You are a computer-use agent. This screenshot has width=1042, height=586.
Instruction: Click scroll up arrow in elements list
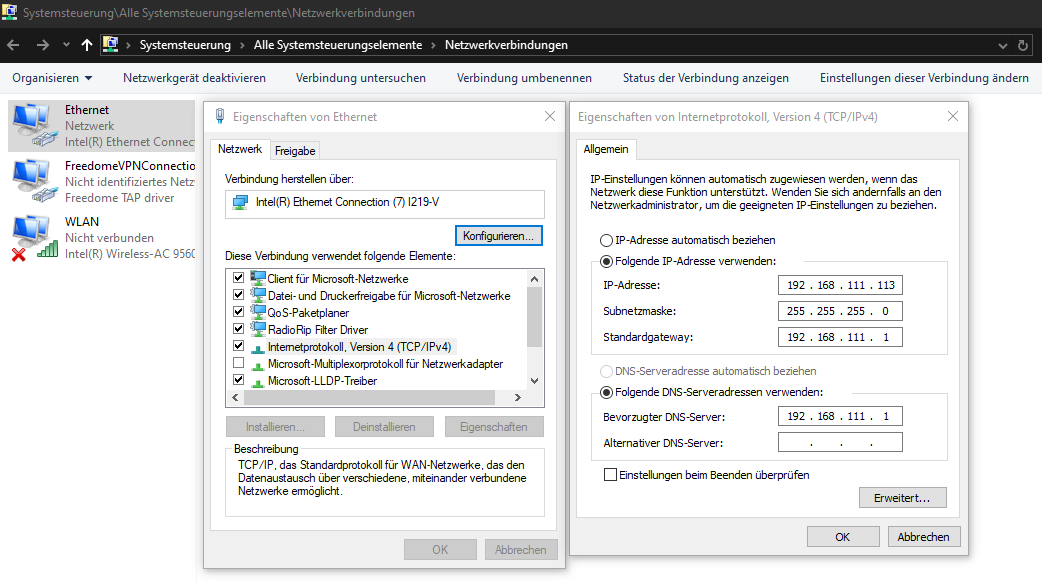[x=534, y=279]
